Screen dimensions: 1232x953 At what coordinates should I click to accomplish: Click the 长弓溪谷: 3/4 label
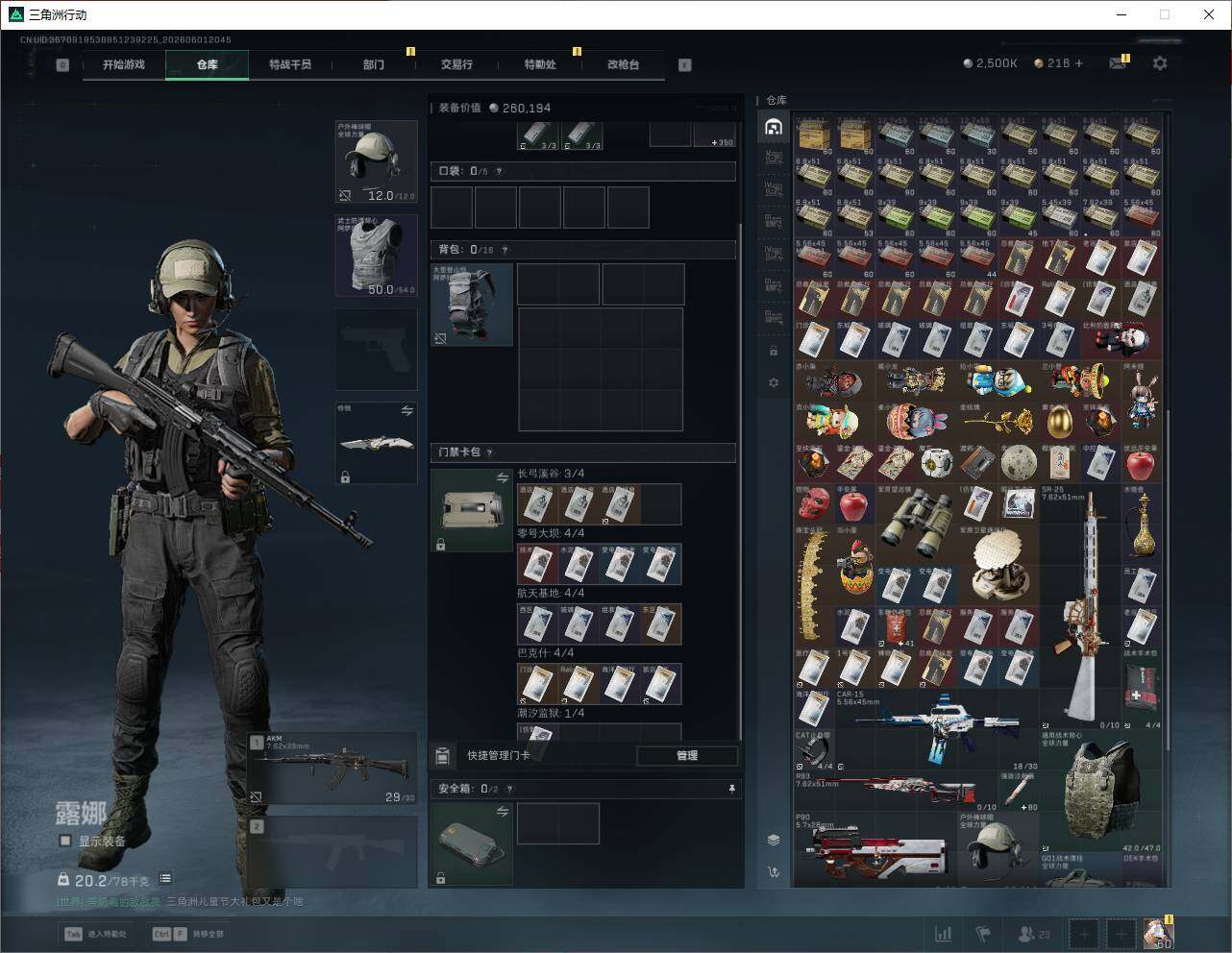click(x=551, y=474)
